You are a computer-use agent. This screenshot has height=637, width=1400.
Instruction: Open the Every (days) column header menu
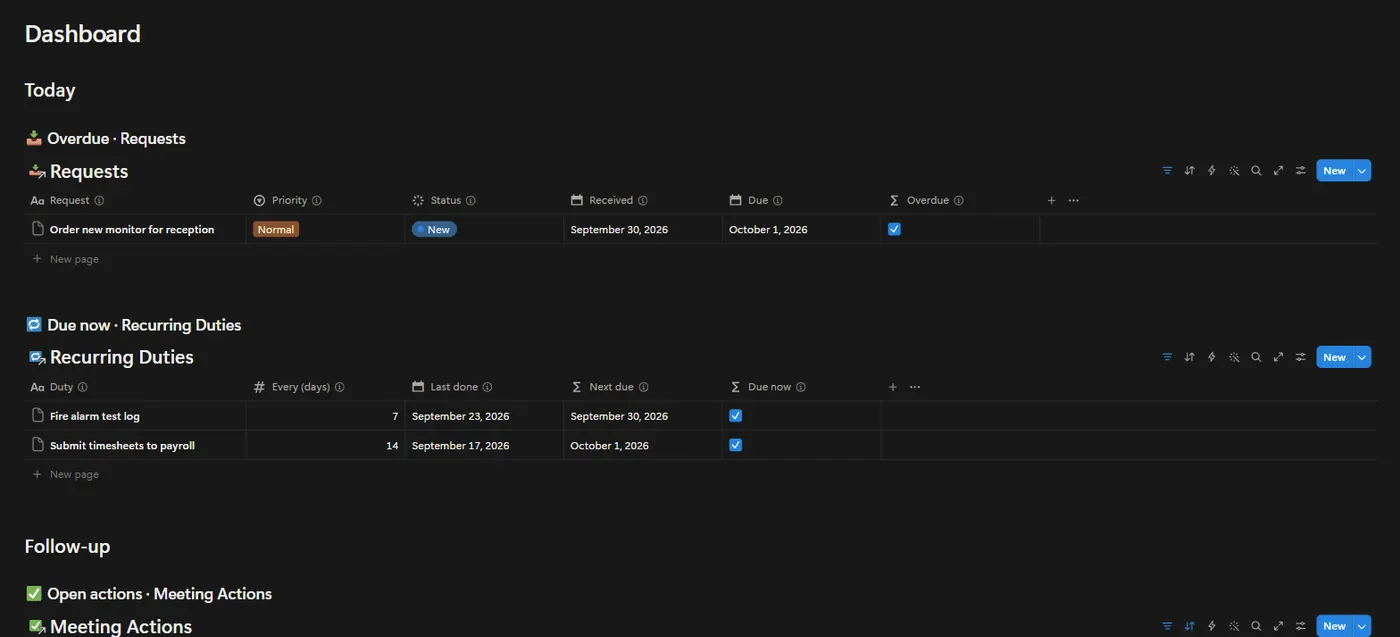(x=300, y=387)
